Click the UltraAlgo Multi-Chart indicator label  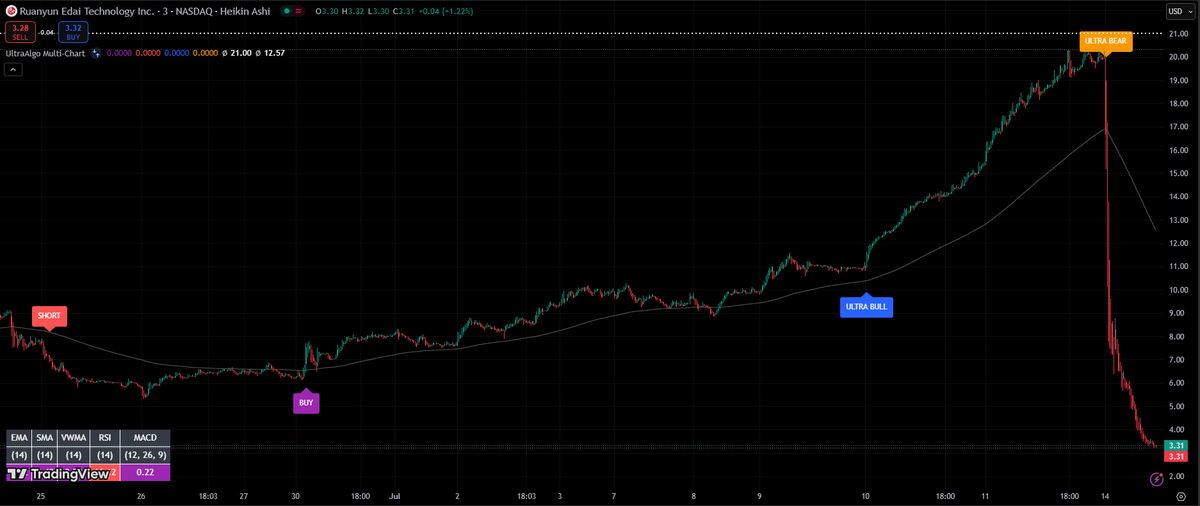coord(46,52)
